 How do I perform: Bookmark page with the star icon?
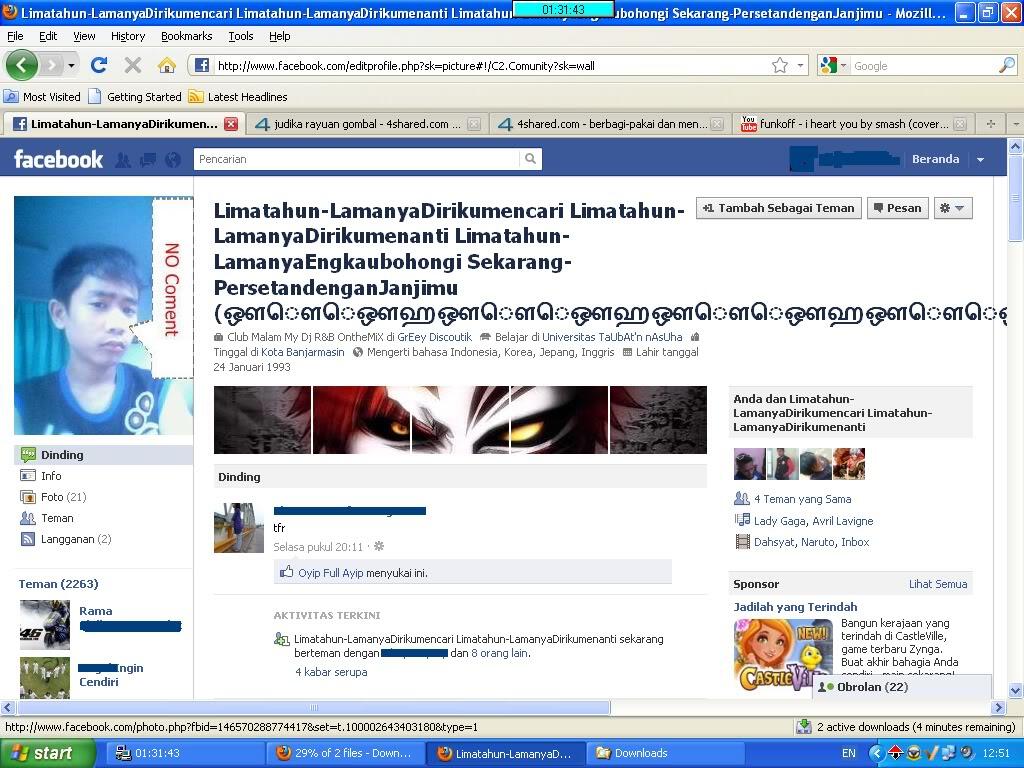click(780, 65)
